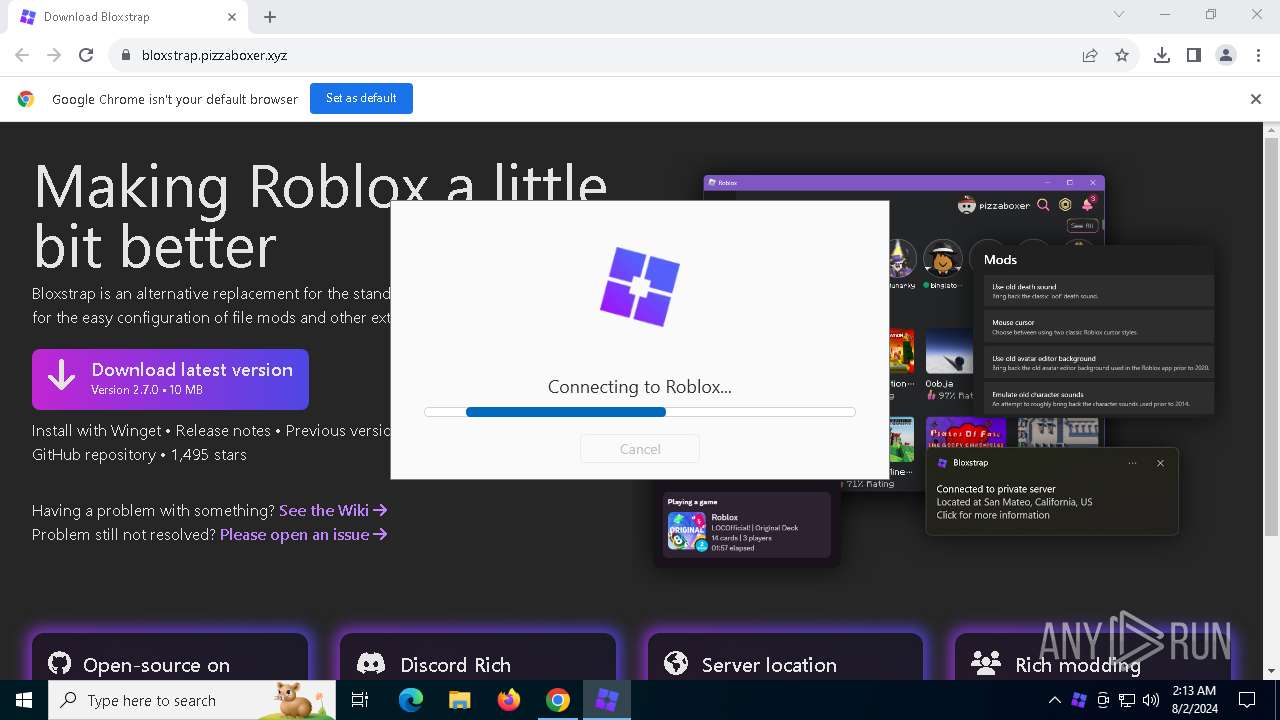
Task: Dismiss the default browser infobar
Action: (1256, 99)
